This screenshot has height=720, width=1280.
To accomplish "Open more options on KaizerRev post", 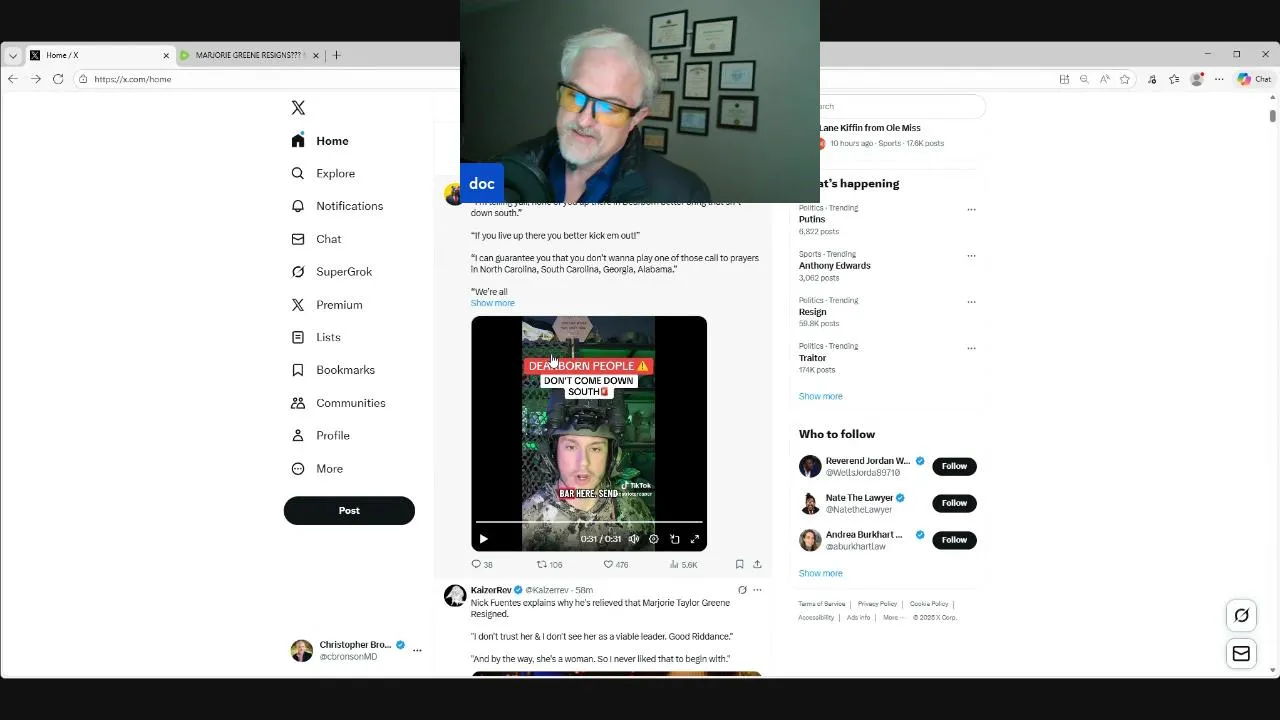I will point(757,590).
